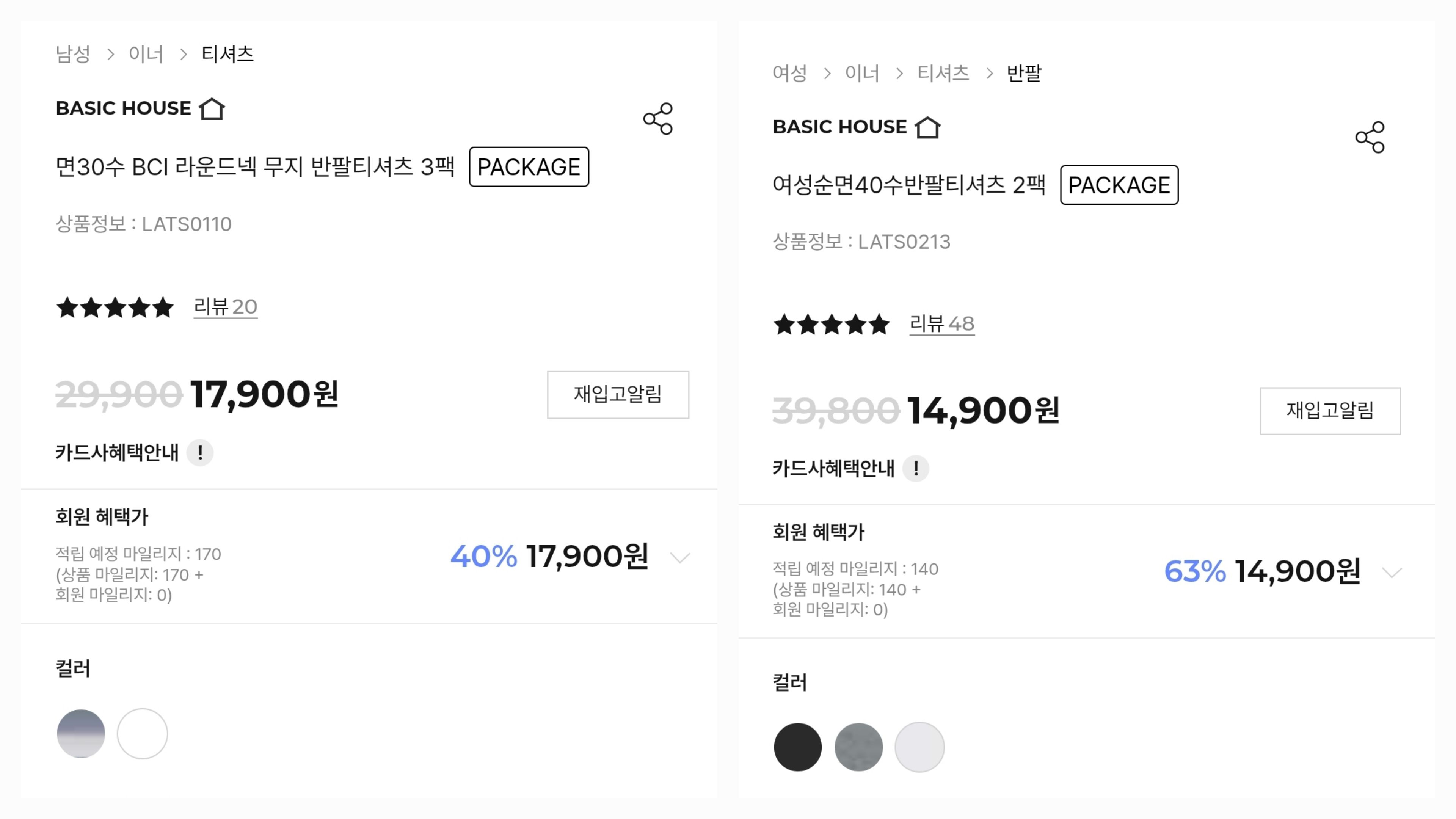Open 리뷰 48 reviews link
1456x819 pixels.
[x=941, y=324]
